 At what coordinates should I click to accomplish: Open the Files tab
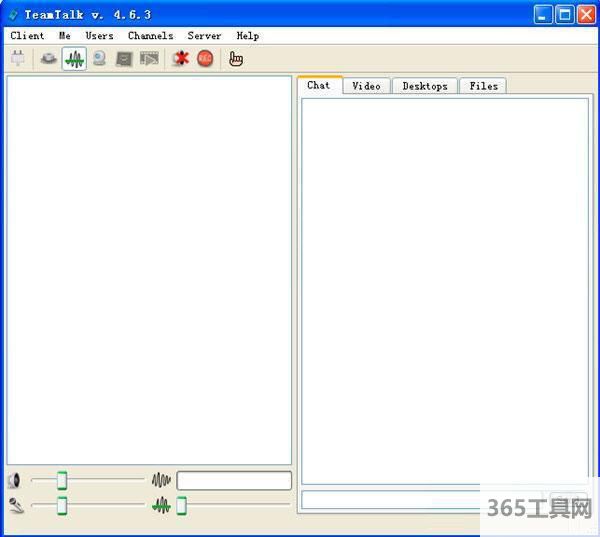(483, 86)
